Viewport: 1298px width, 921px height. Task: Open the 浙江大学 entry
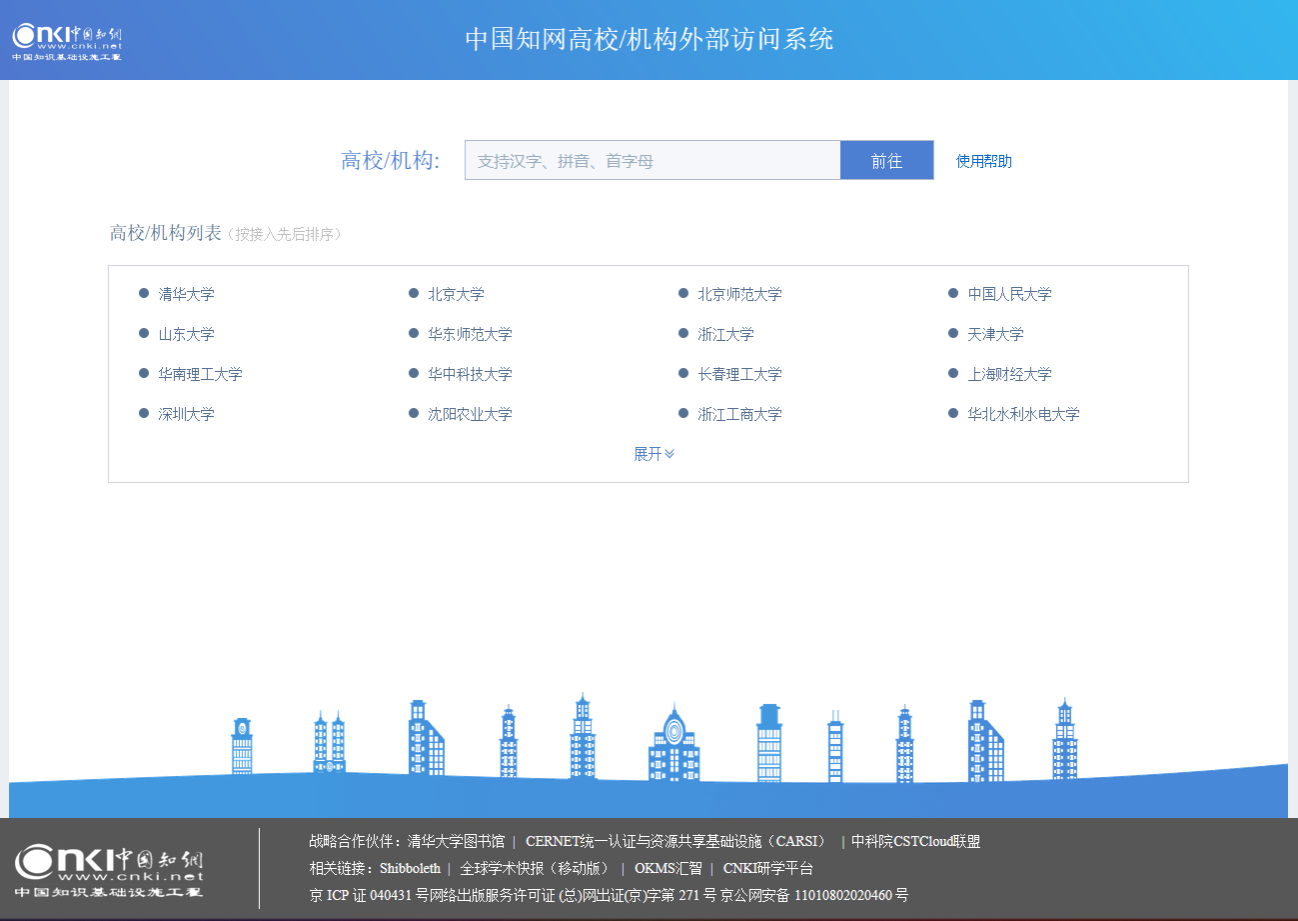click(725, 334)
